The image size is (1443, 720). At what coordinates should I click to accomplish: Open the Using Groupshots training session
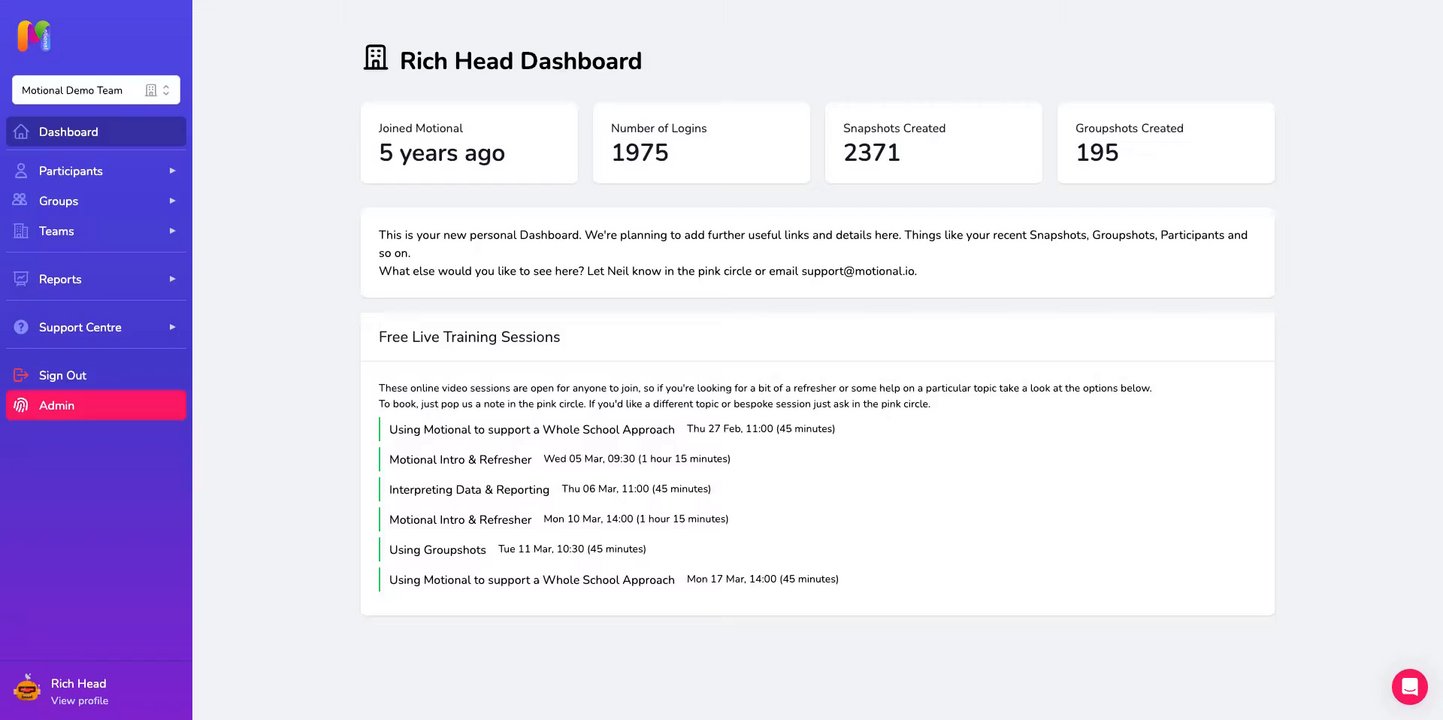(437, 550)
